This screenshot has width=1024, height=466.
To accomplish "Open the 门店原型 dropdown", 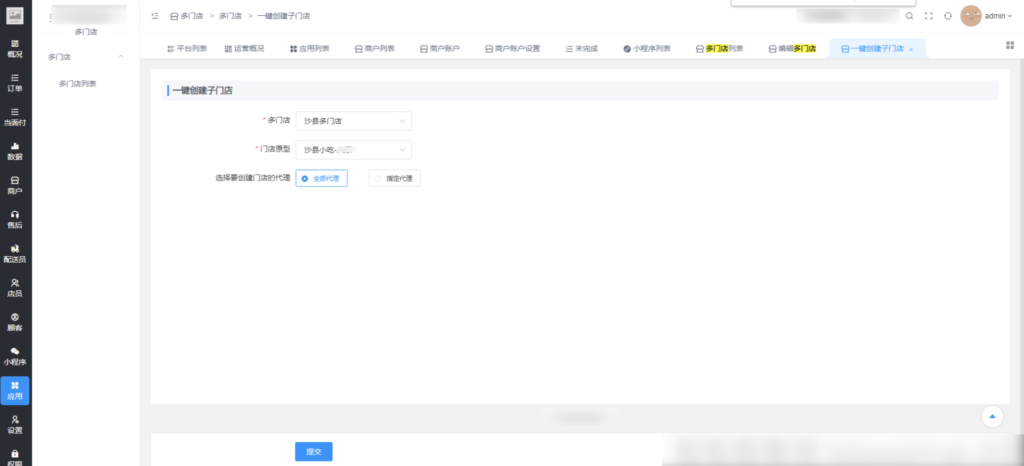I will pos(353,149).
